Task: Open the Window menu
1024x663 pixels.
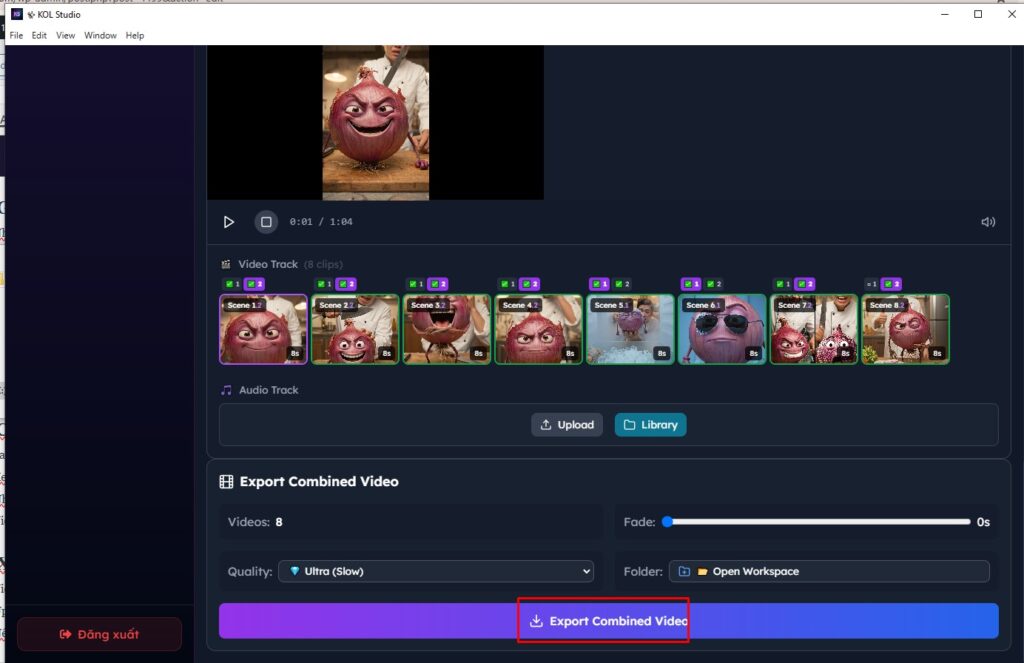Action: 100,35
